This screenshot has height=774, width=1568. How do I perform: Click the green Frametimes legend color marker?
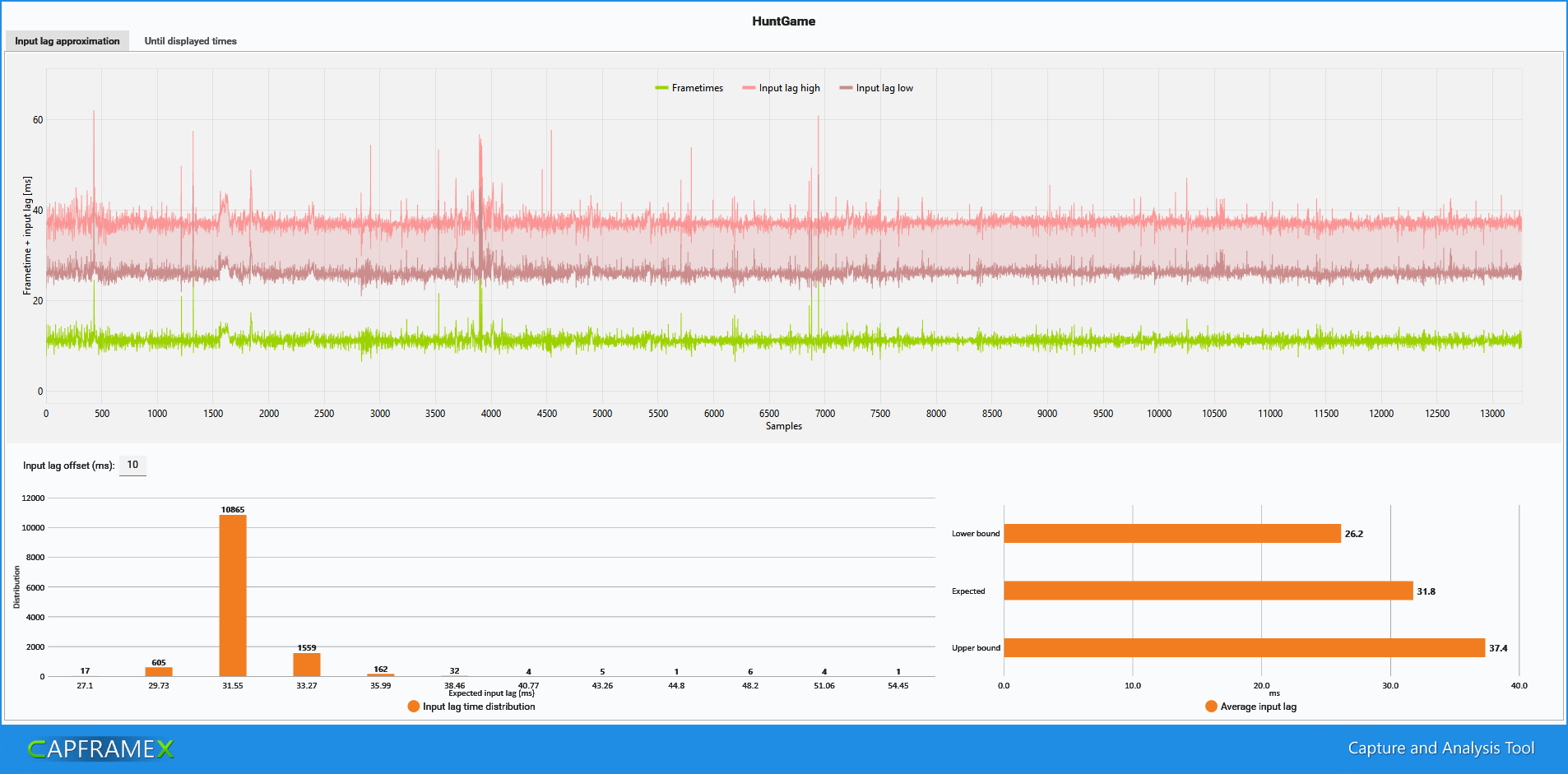point(661,88)
